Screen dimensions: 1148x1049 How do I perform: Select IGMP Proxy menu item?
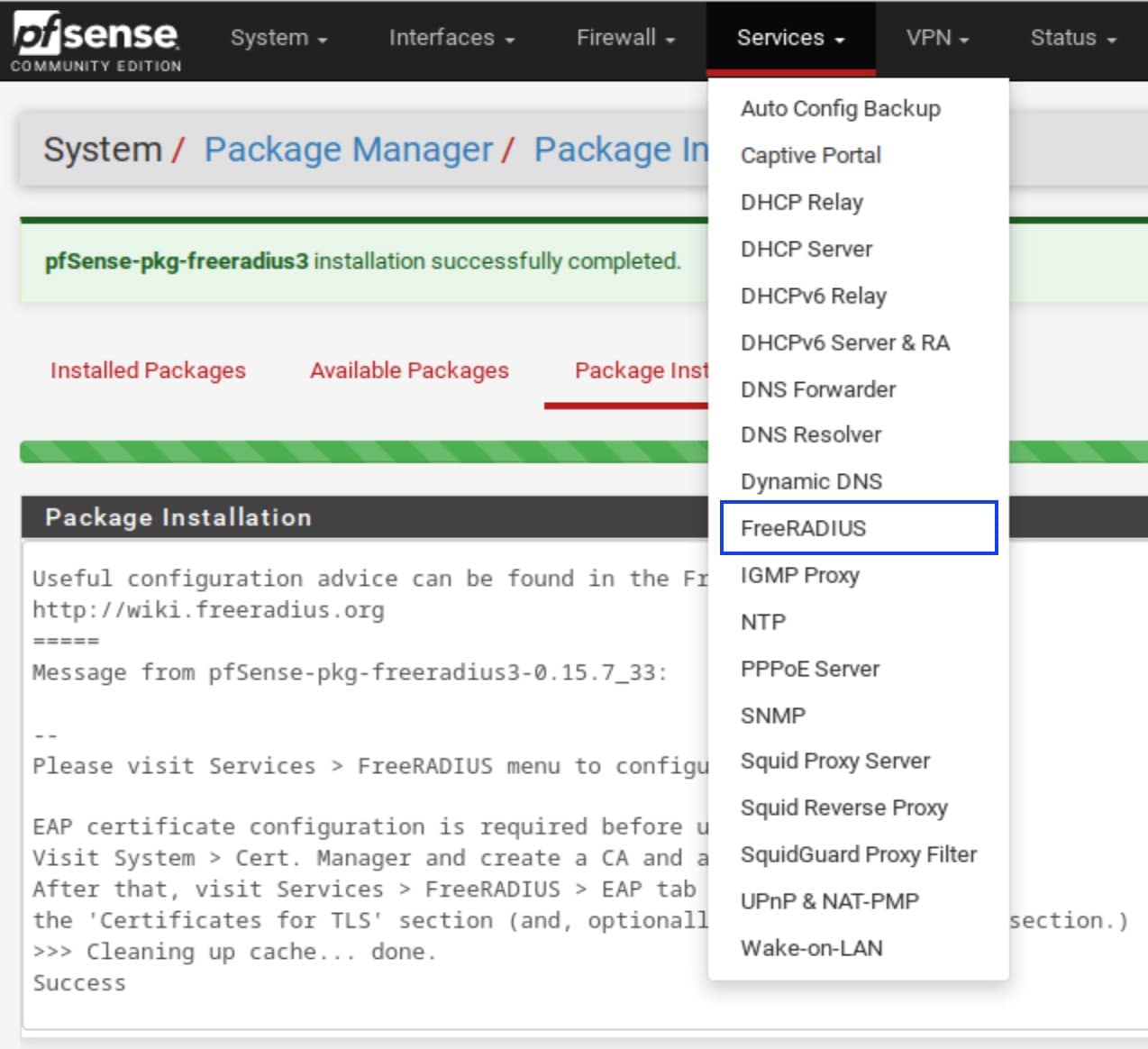858,575
